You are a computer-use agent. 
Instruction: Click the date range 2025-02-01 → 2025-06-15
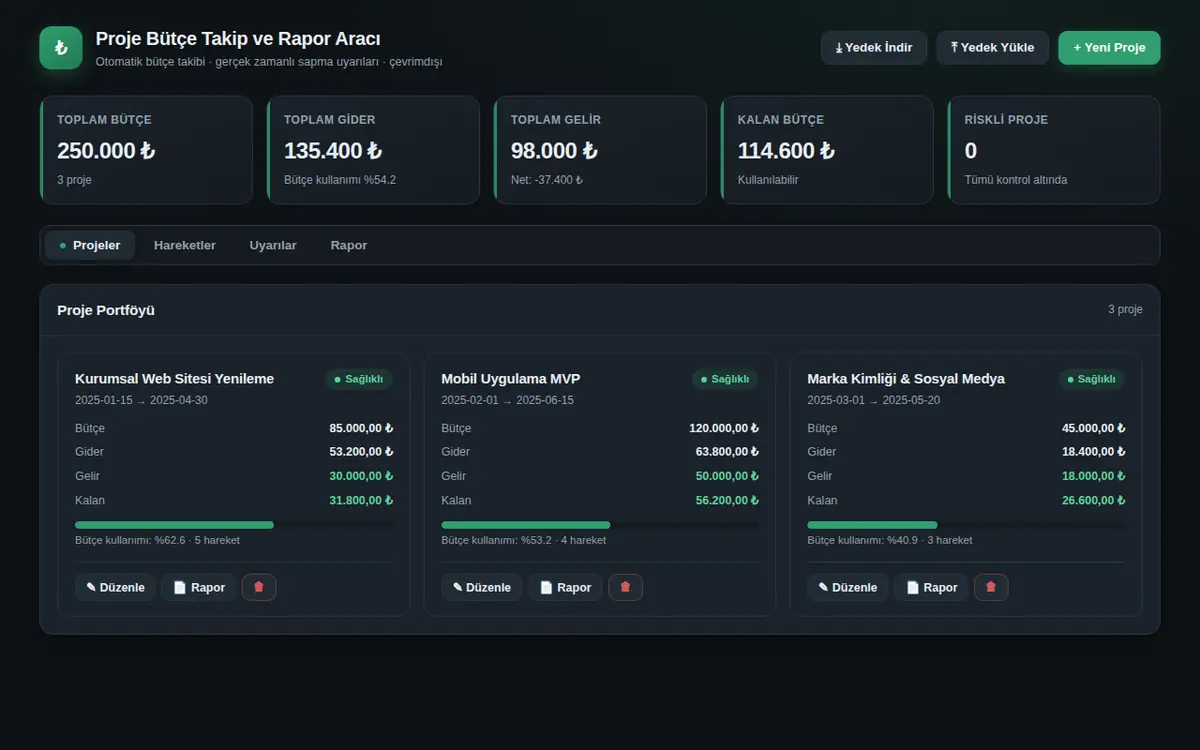tap(507, 400)
